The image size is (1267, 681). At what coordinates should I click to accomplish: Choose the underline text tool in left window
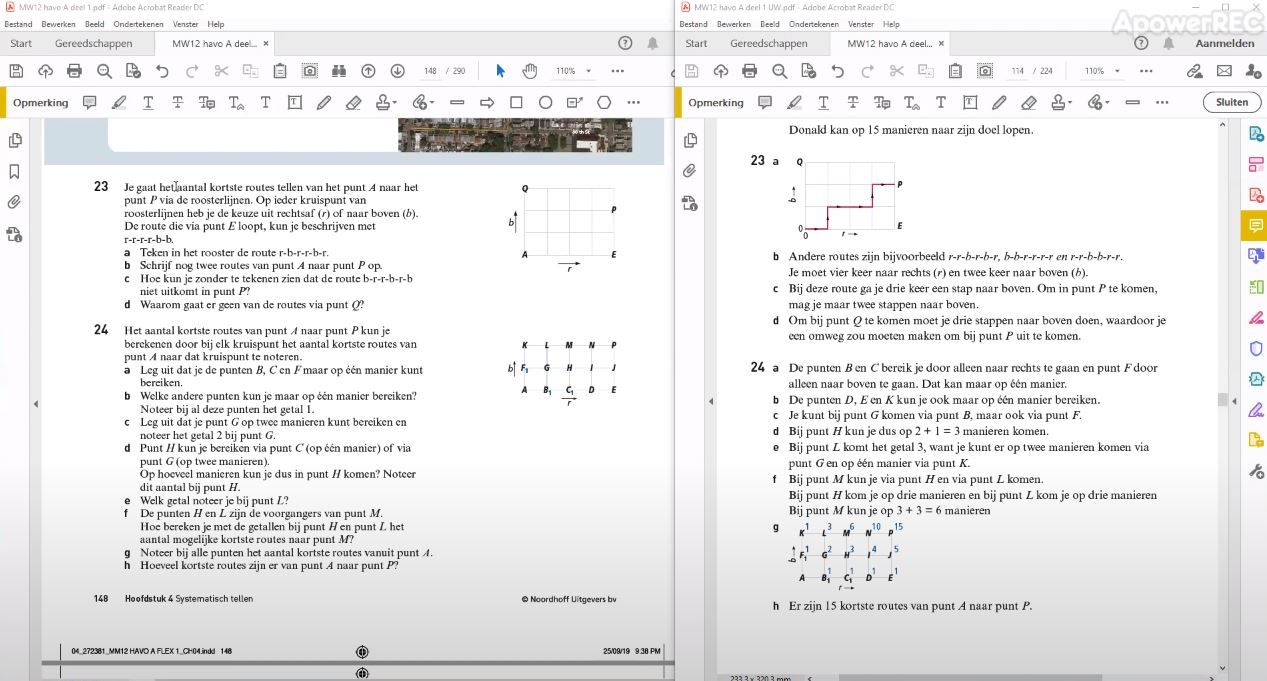[x=148, y=102]
